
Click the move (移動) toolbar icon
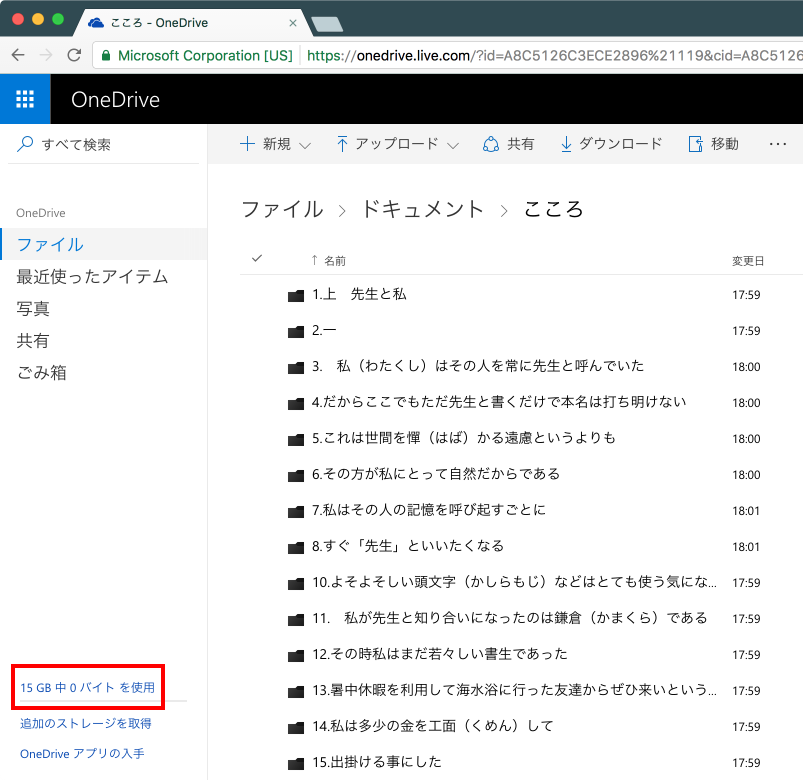pyautogui.click(x=696, y=144)
